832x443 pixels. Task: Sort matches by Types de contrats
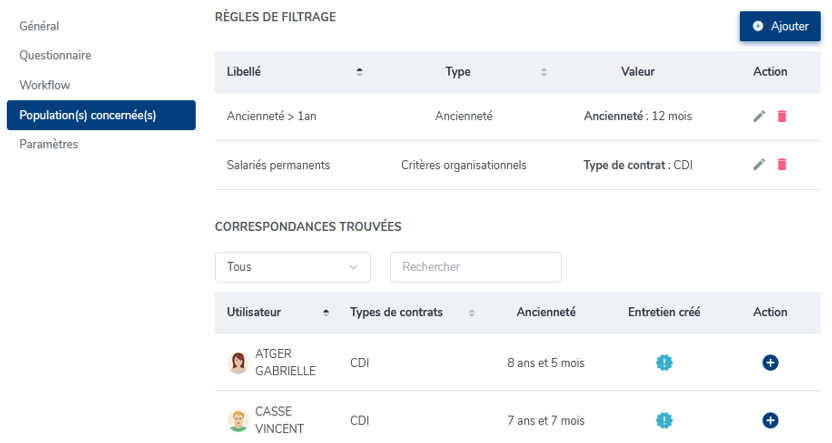[x=471, y=312]
